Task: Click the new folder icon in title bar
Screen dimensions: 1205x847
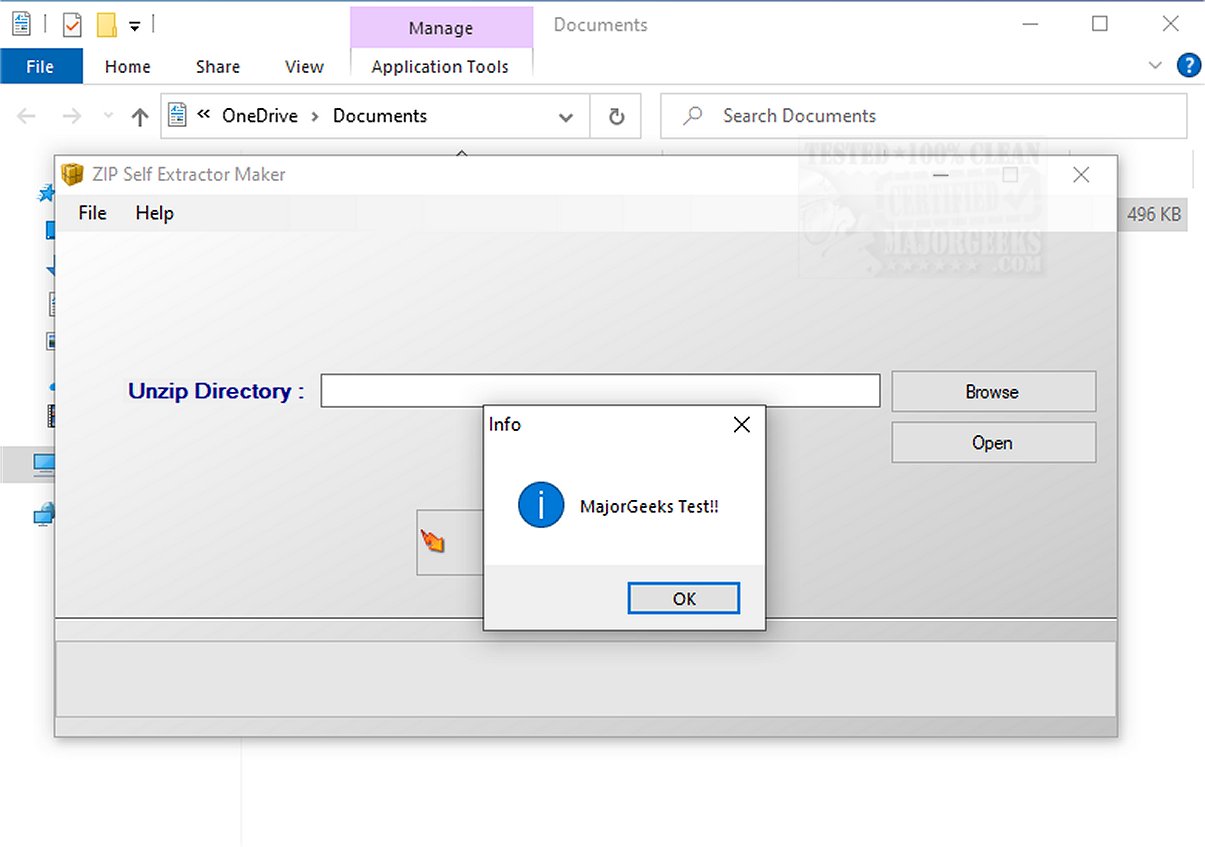Action: pyautogui.click(x=106, y=25)
